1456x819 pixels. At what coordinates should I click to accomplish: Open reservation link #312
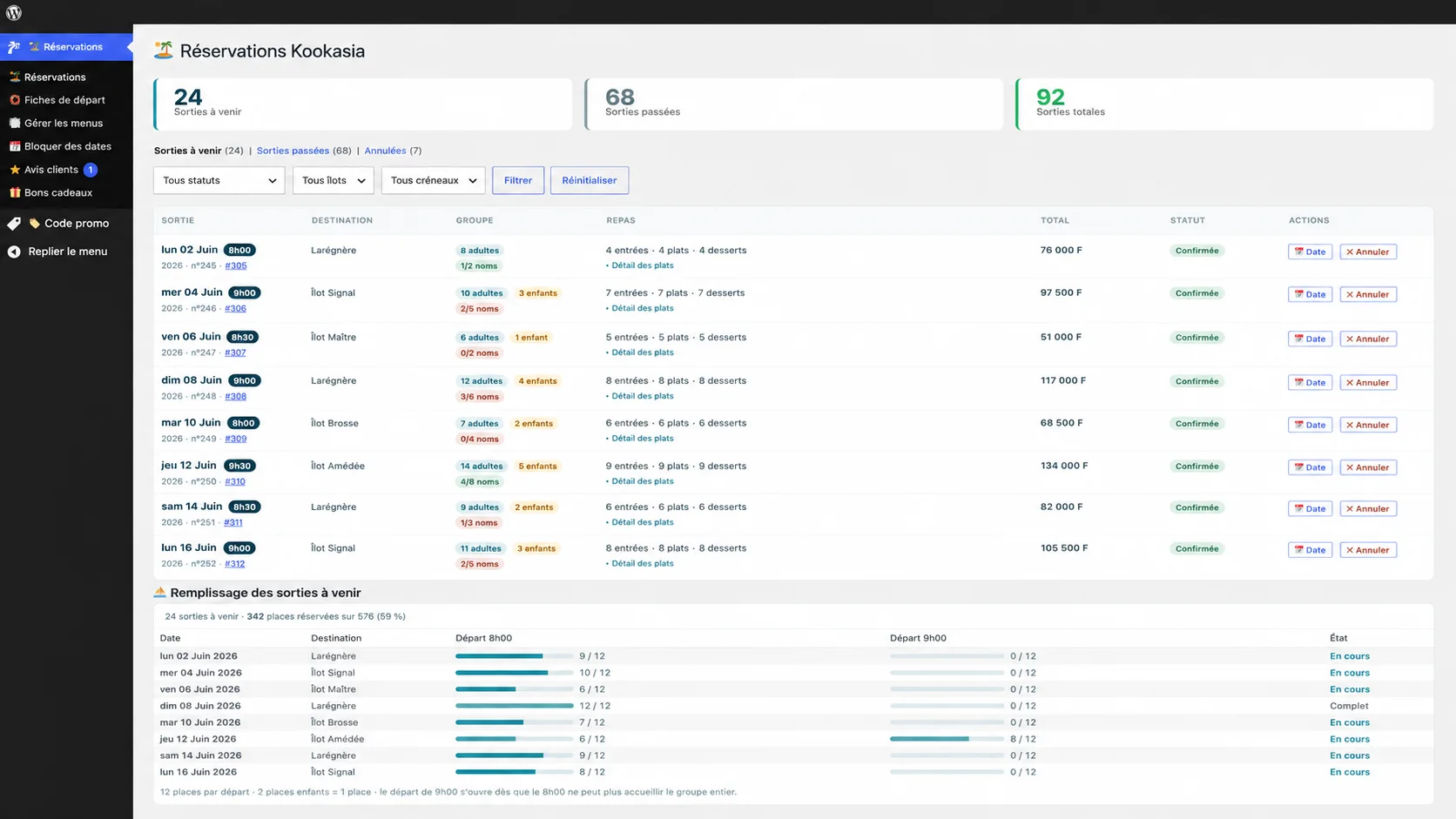click(235, 563)
